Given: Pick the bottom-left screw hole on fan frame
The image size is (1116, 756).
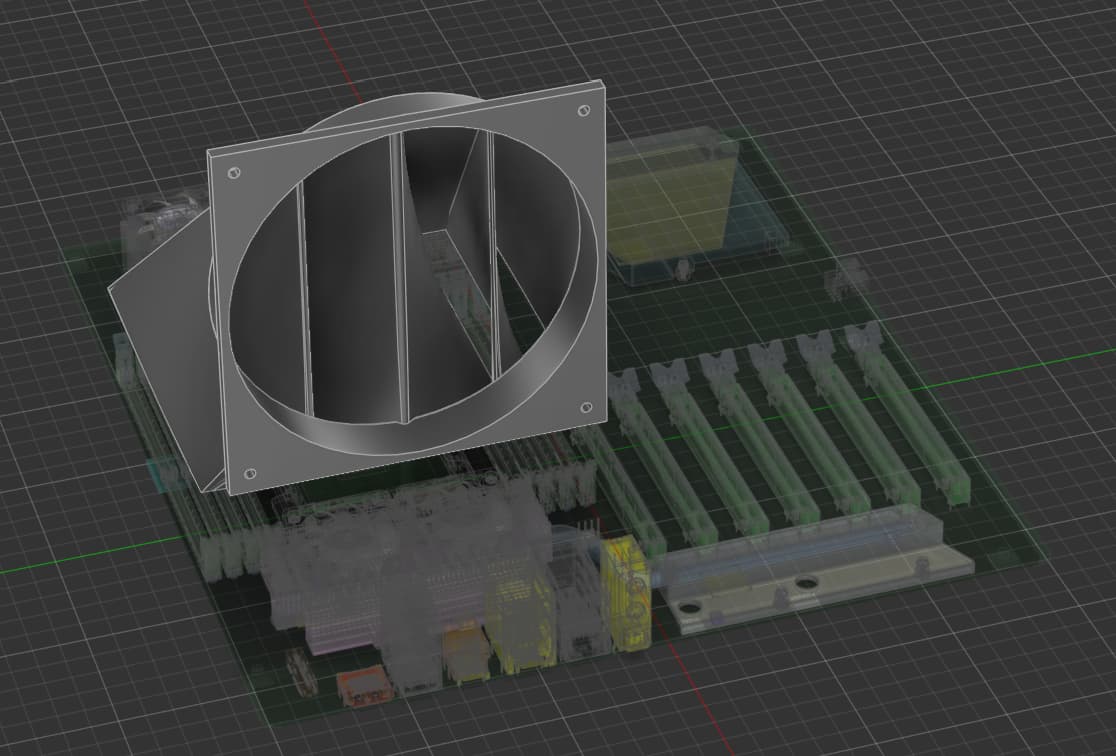Looking at the screenshot, I should (250, 472).
